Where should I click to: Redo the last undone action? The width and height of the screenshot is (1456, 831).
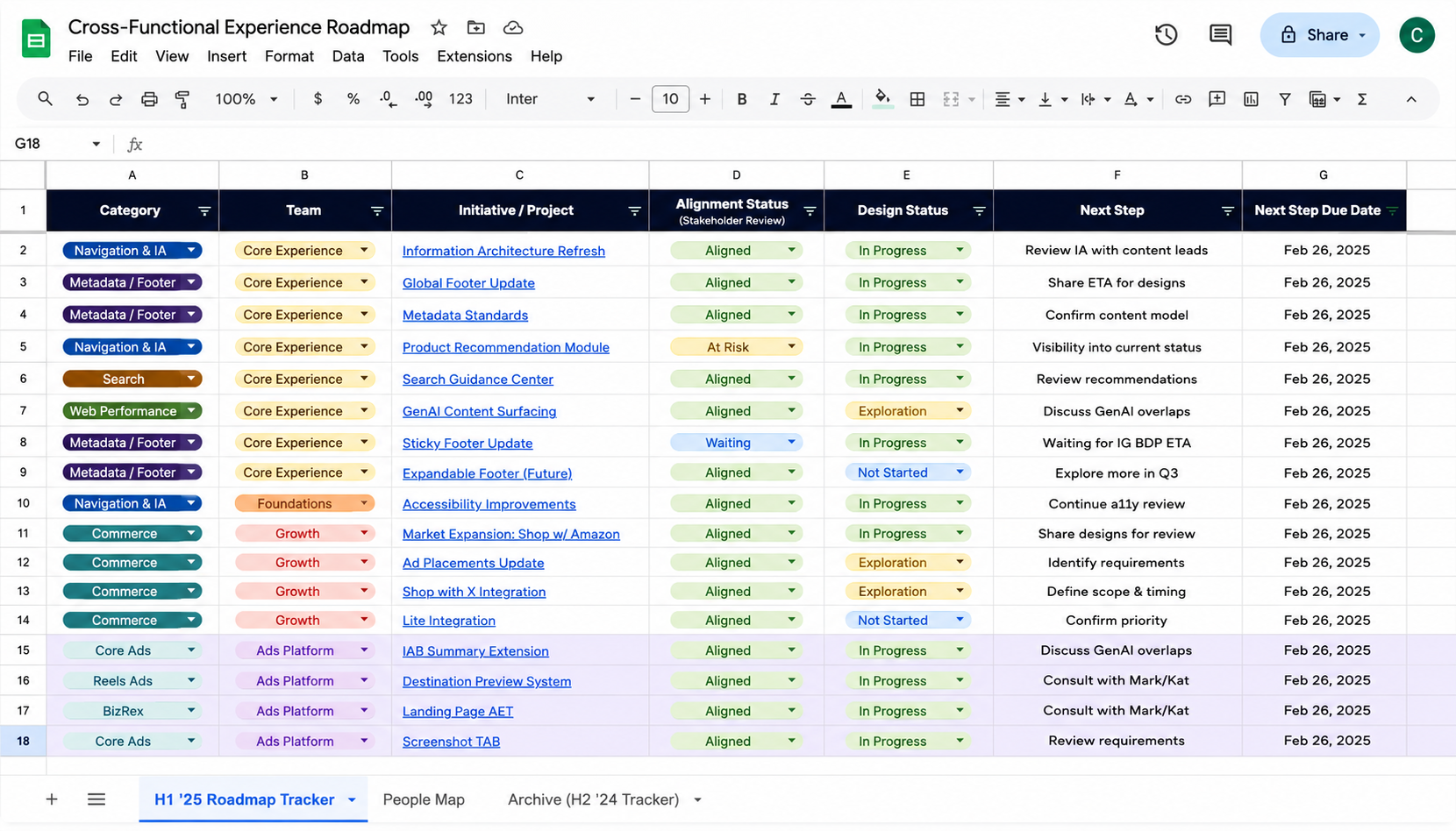[x=116, y=99]
